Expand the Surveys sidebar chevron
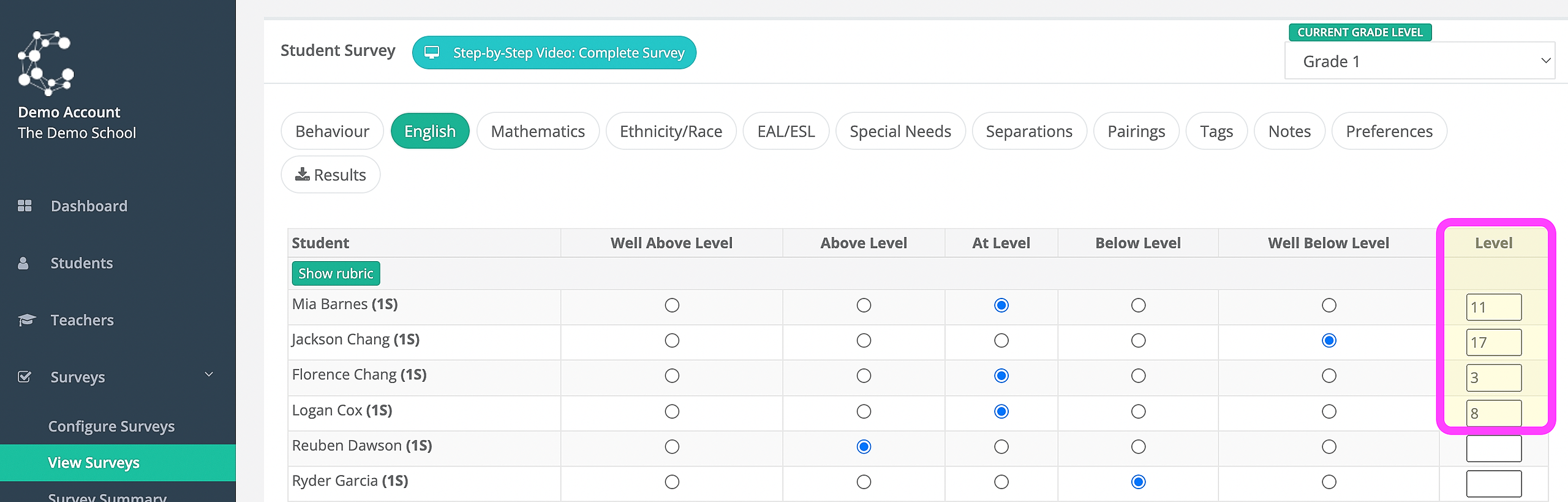The width and height of the screenshot is (1568, 502). 209,375
